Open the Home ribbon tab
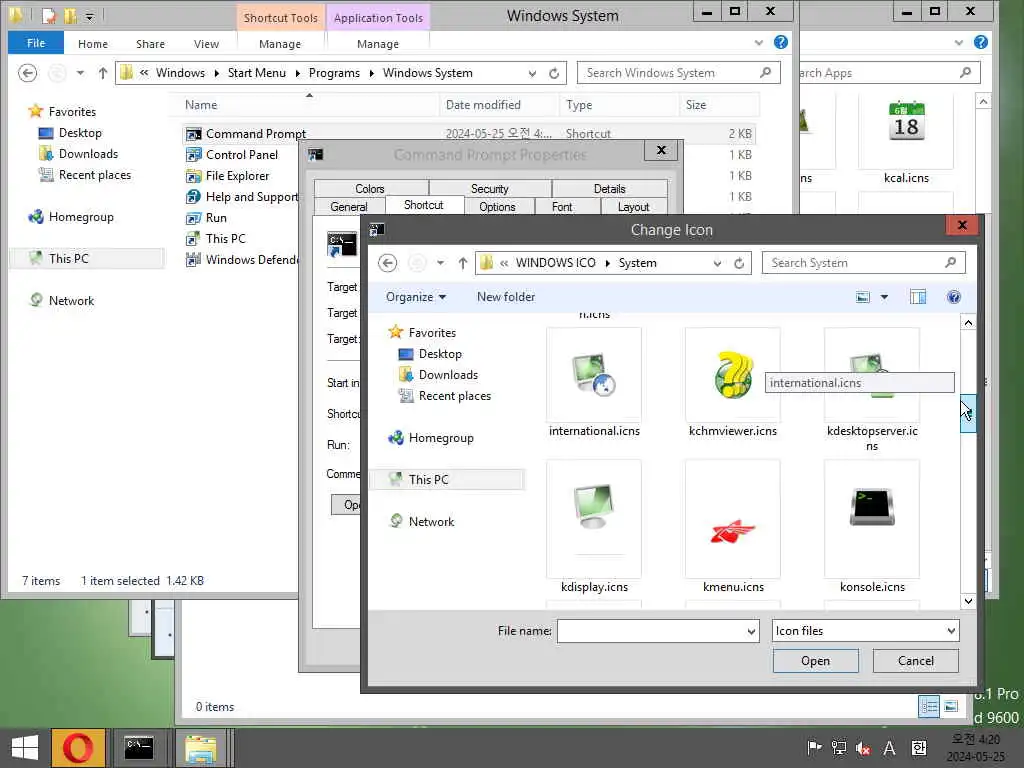1024x768 pixels. tap(93, 44)
